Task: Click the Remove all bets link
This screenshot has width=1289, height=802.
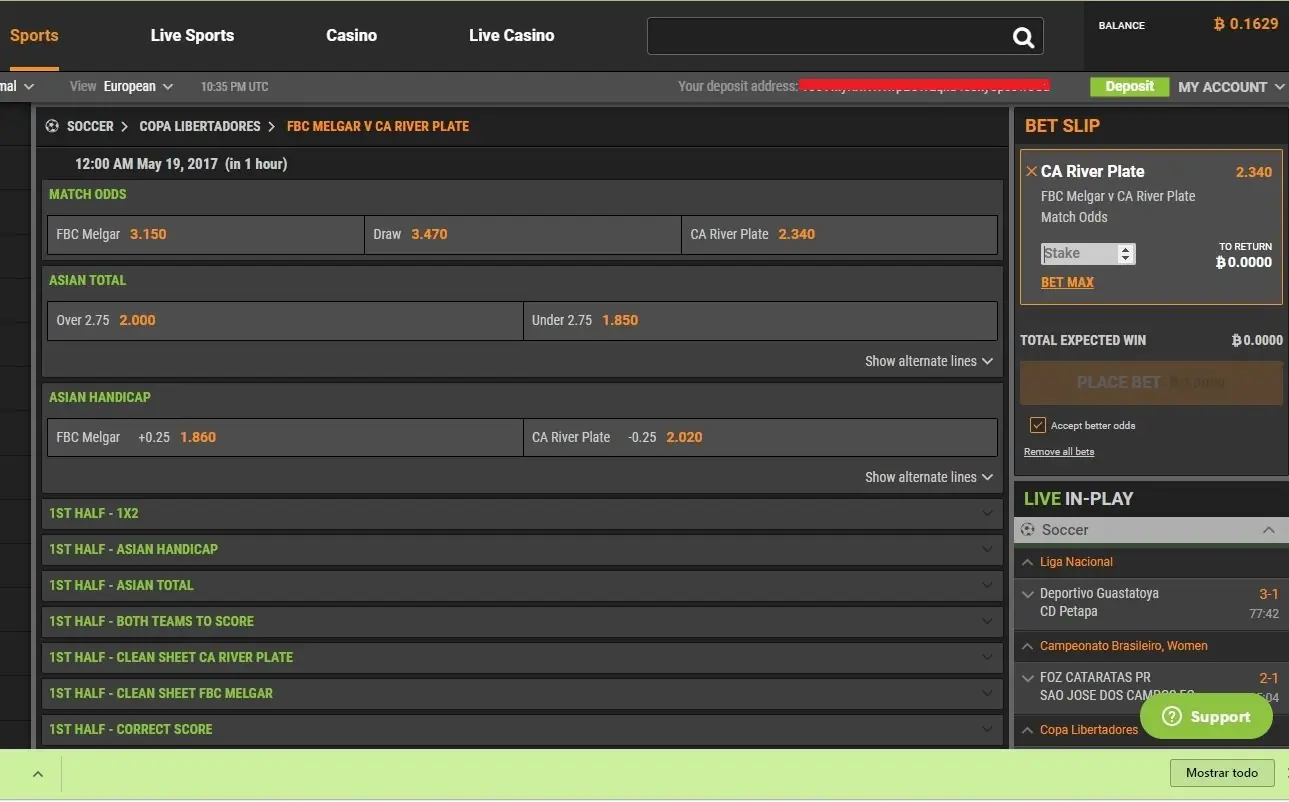Action: 1058,451
